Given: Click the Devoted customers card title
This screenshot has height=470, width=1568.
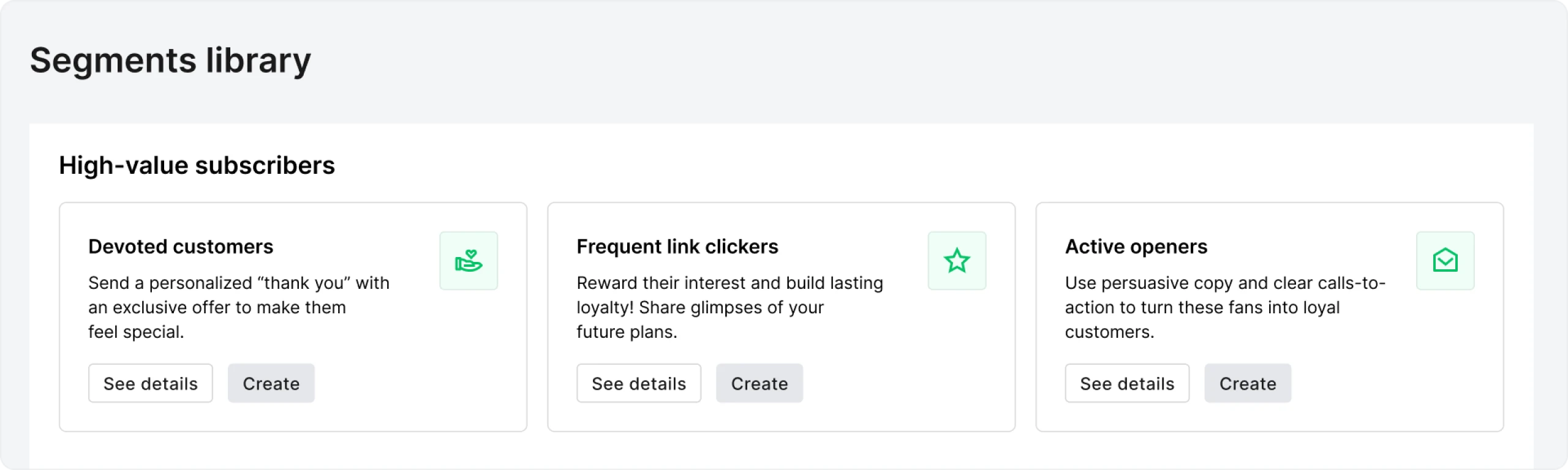Looking at the screenshot, I should (x=181, y=247).
